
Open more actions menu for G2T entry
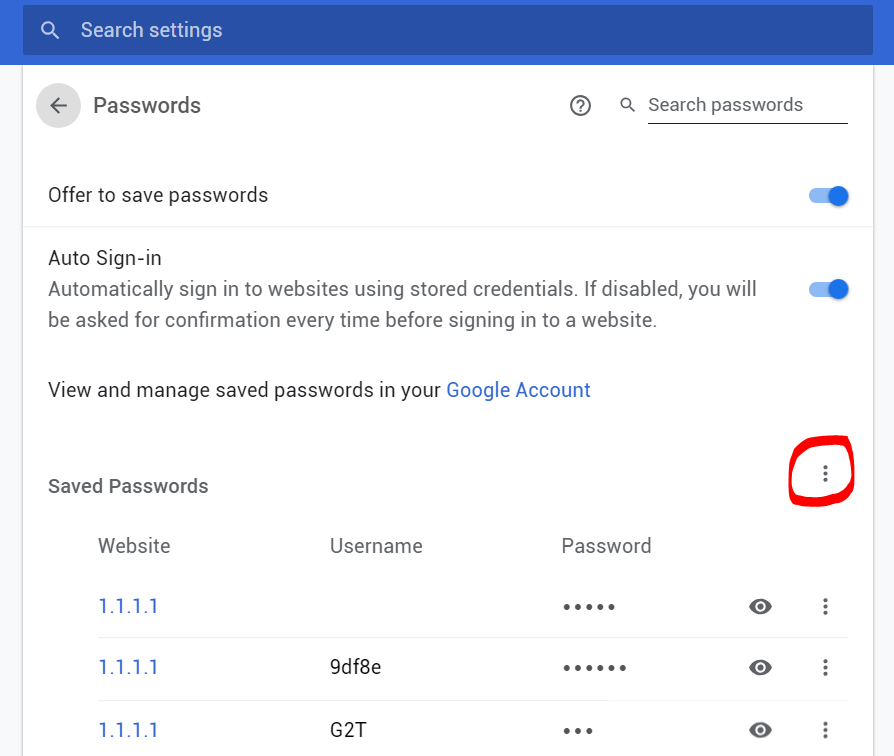(x=825, y=730)
